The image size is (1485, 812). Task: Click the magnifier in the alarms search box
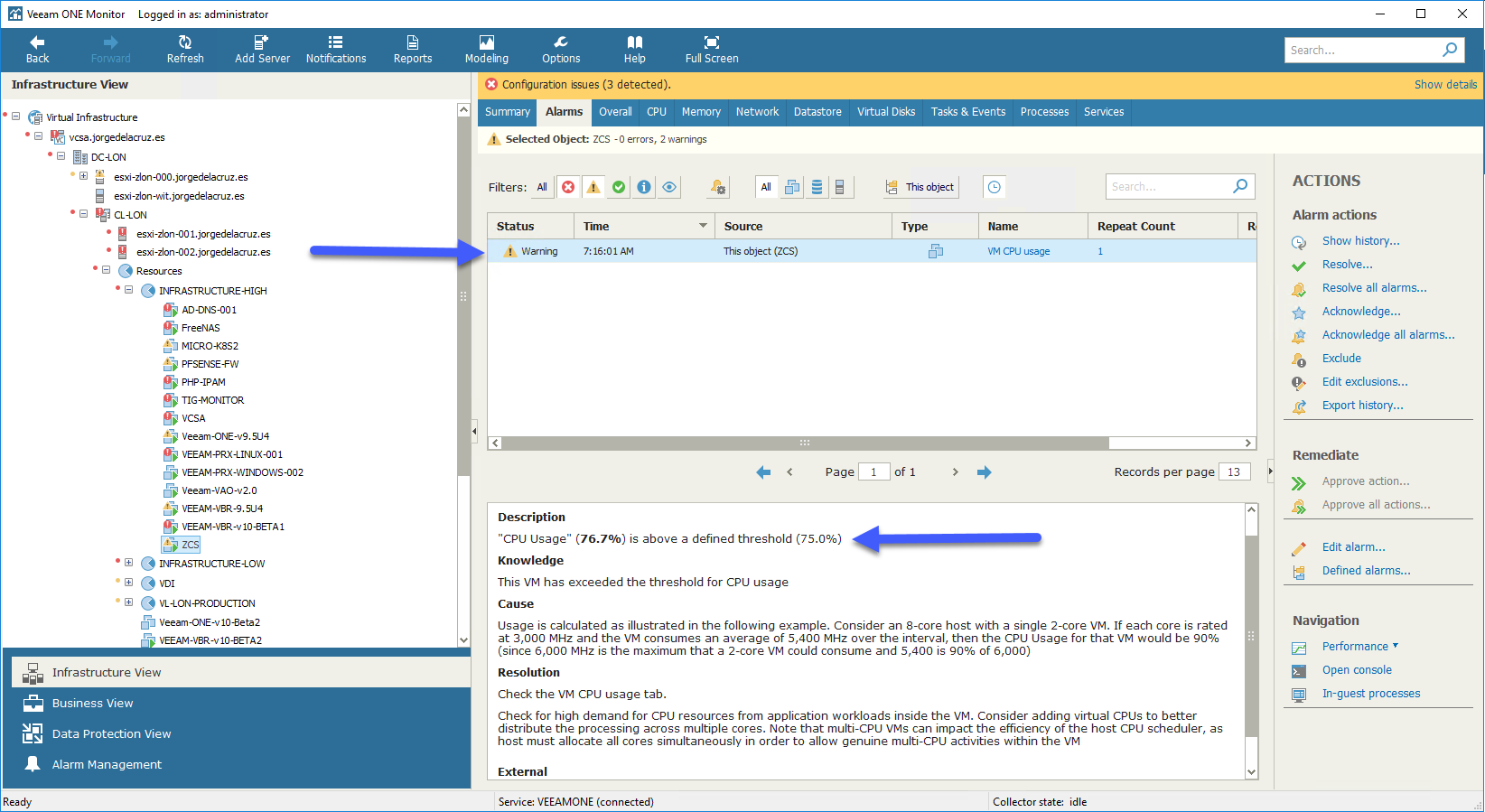[x=1241, y=186]
